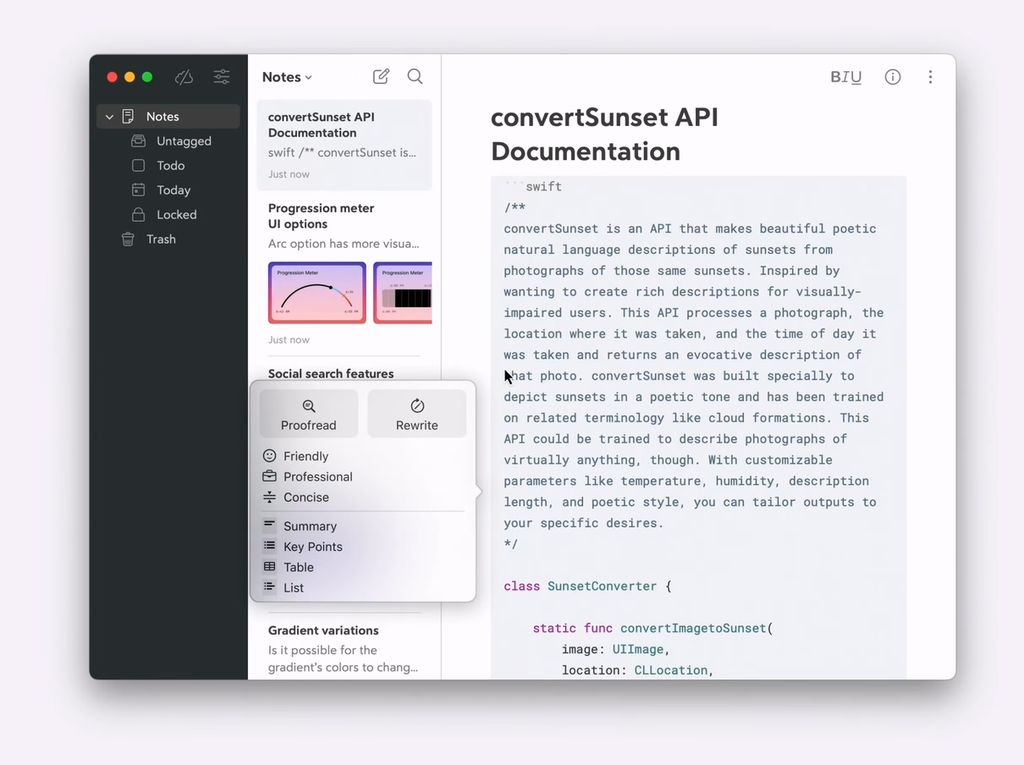1024x765 pixels.
Task: Open the three-dot more options menu
Action: [x=930, y=77]
